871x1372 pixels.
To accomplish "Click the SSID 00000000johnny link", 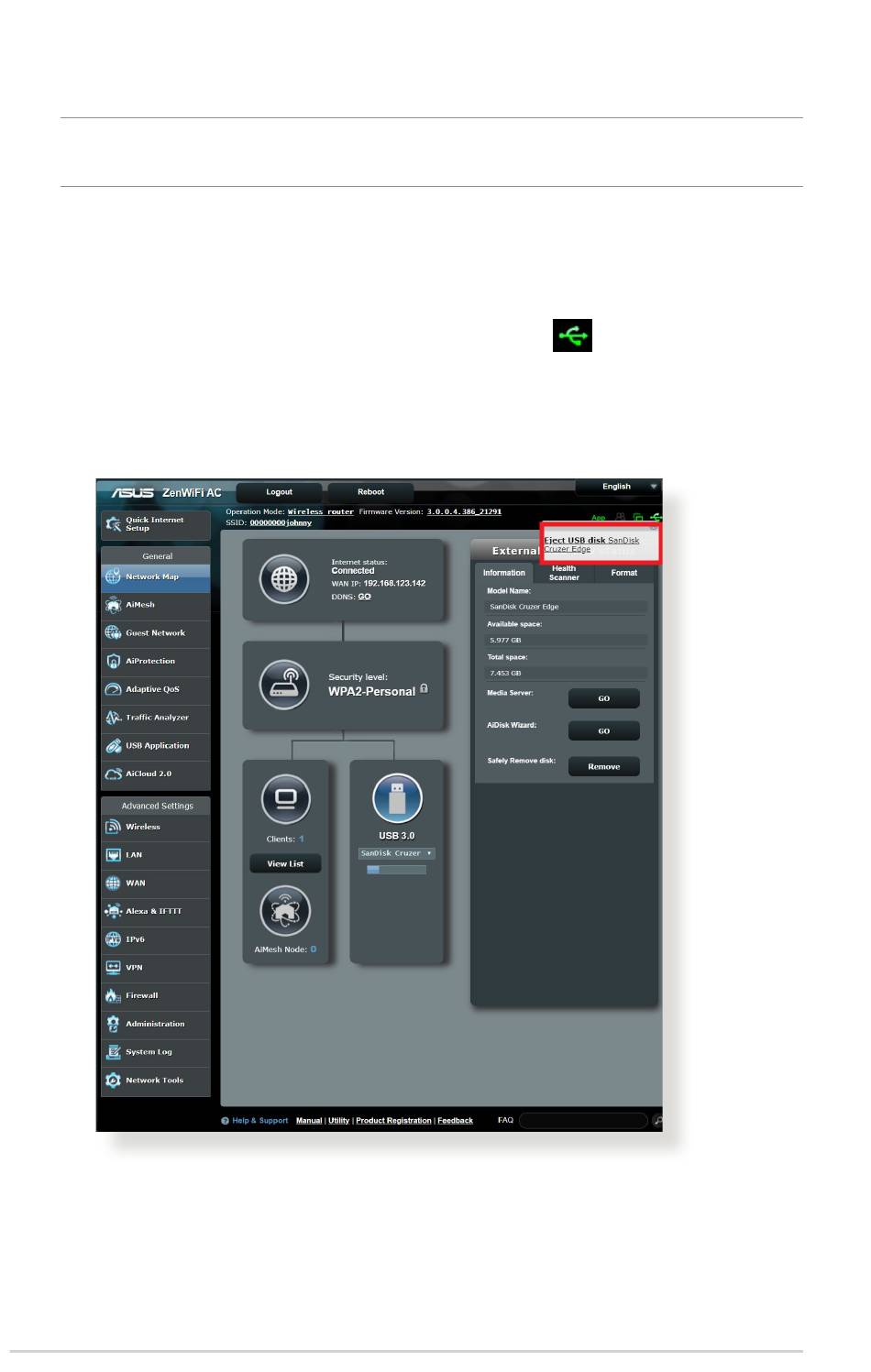I will pyautogui.click(x=281, y=523).
